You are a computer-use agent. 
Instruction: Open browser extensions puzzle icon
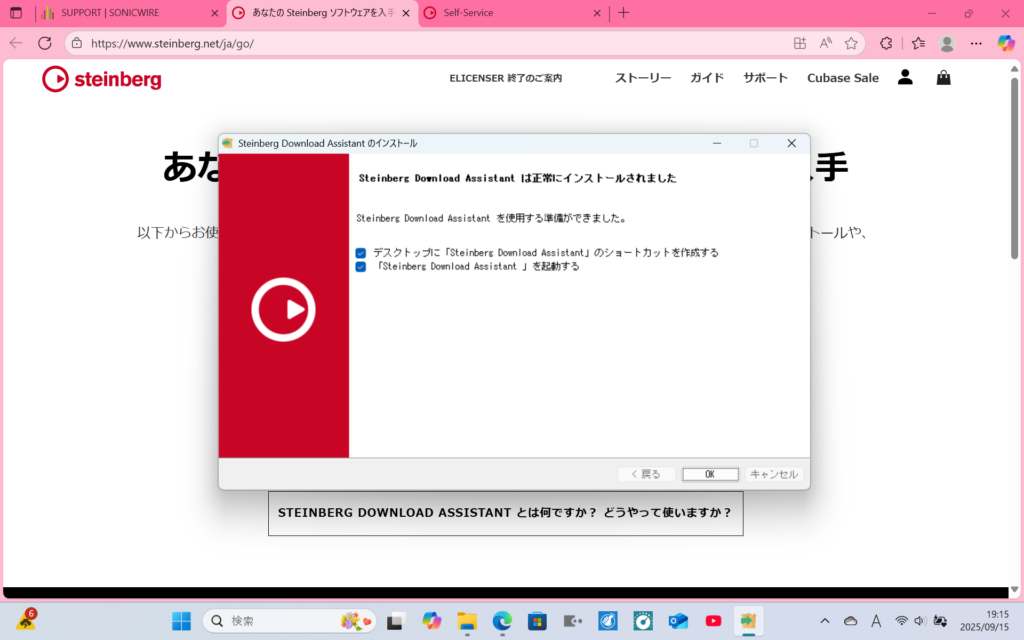(885, 43)
